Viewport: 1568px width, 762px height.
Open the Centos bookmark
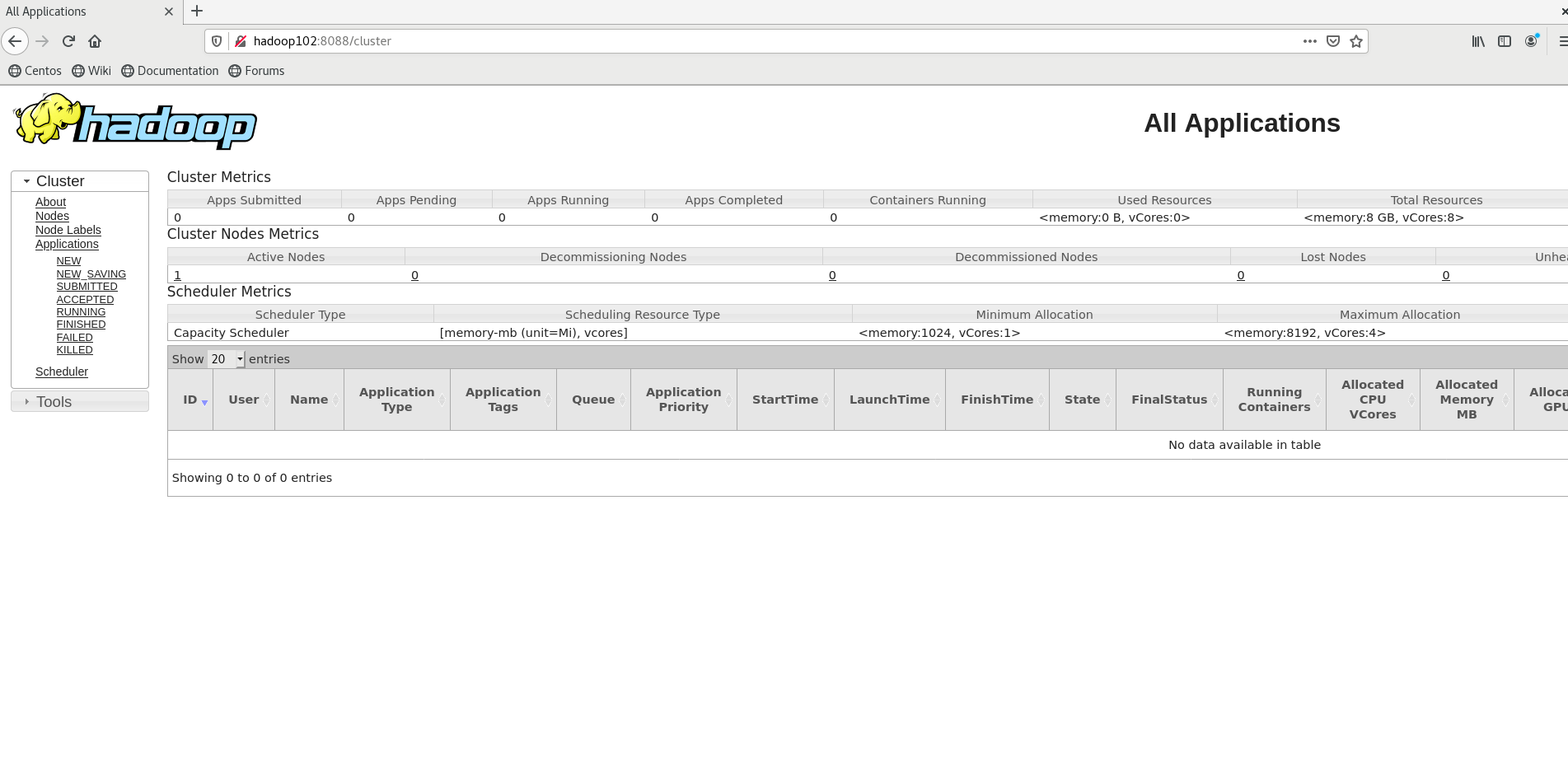(35, 71)
